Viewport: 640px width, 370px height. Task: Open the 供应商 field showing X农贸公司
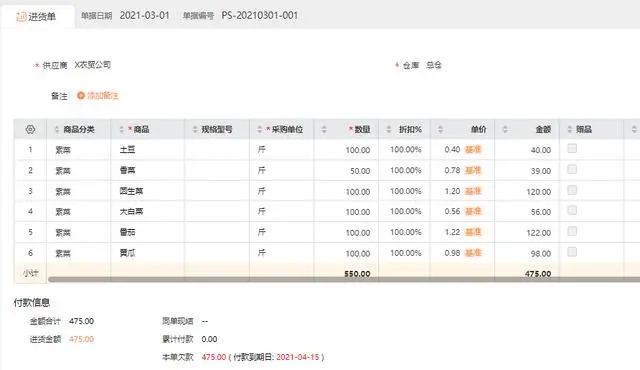click(93, 65)
